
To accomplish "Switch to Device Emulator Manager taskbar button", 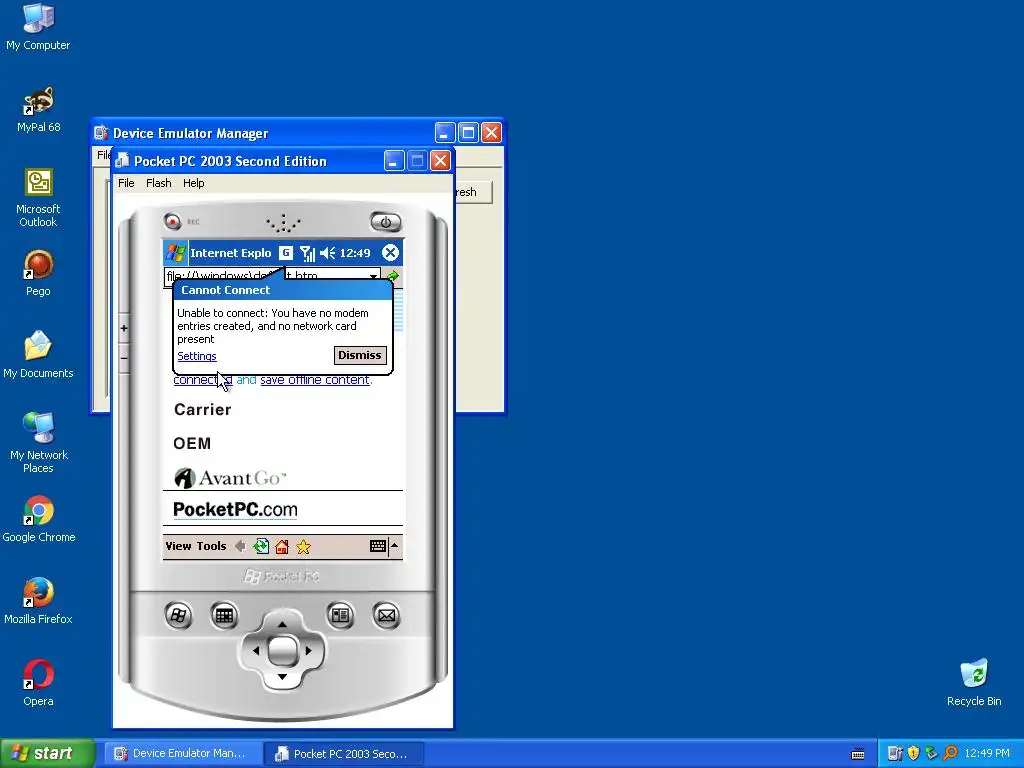I will coord(182,754).
